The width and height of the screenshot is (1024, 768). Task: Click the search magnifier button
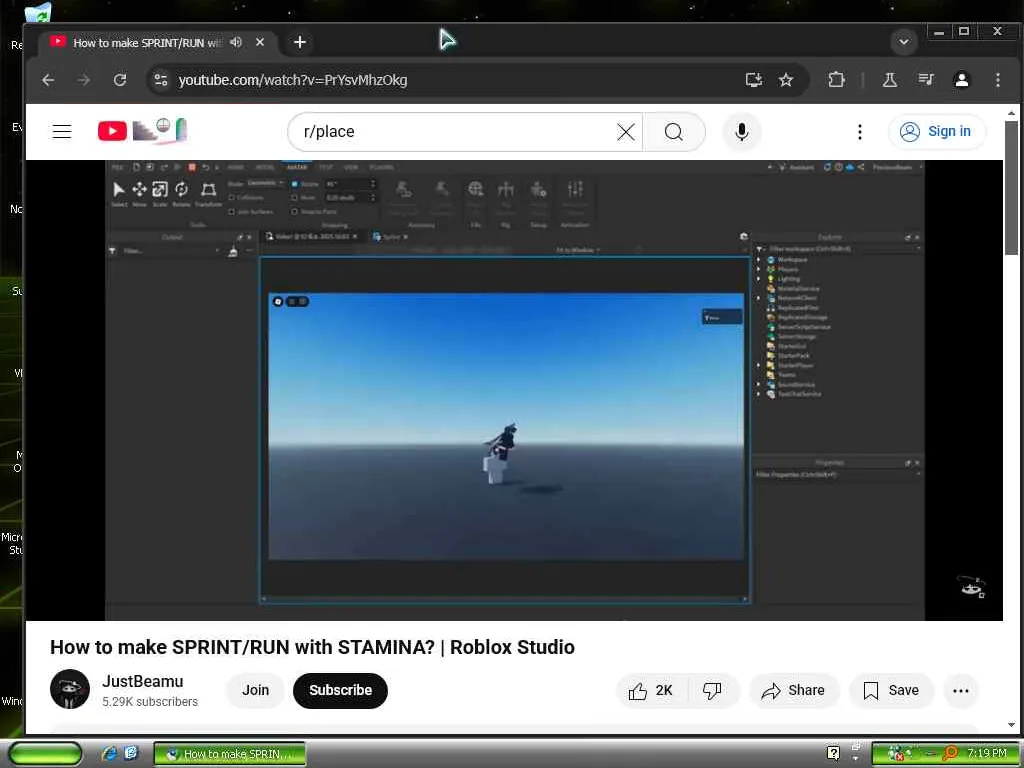coord(674,132)
